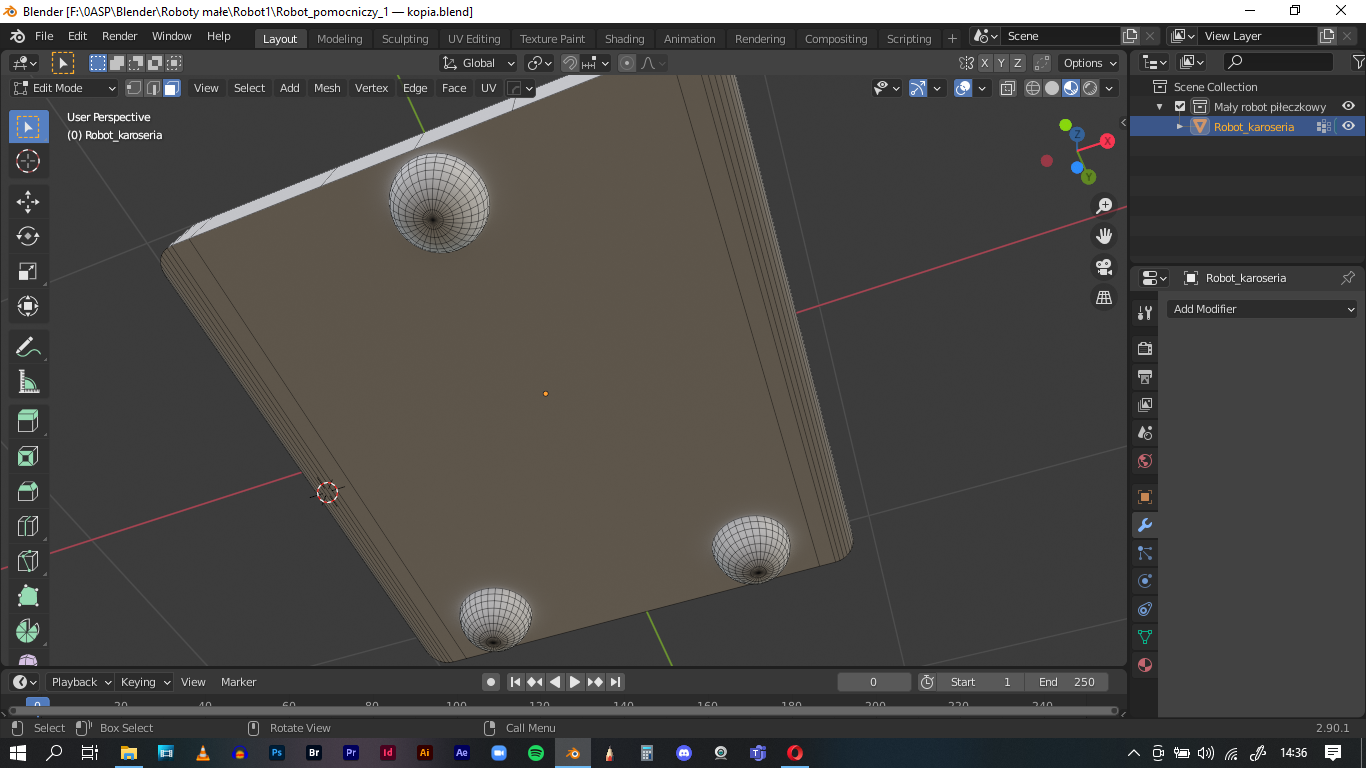Screen dimensions: 1366x768
Task: Open the Physics properties tab
Action: tap(1145, 581)
